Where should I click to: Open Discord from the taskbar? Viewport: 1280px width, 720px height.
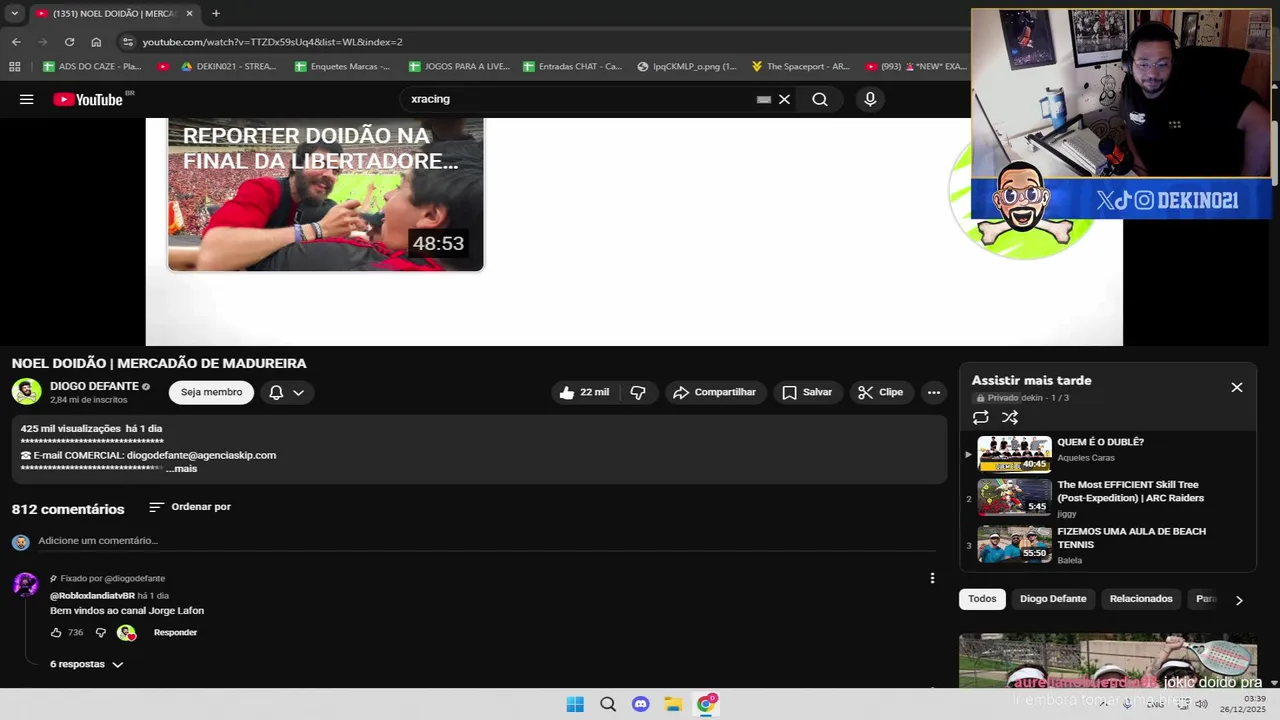pyautogui.click(x=641, y=704)
